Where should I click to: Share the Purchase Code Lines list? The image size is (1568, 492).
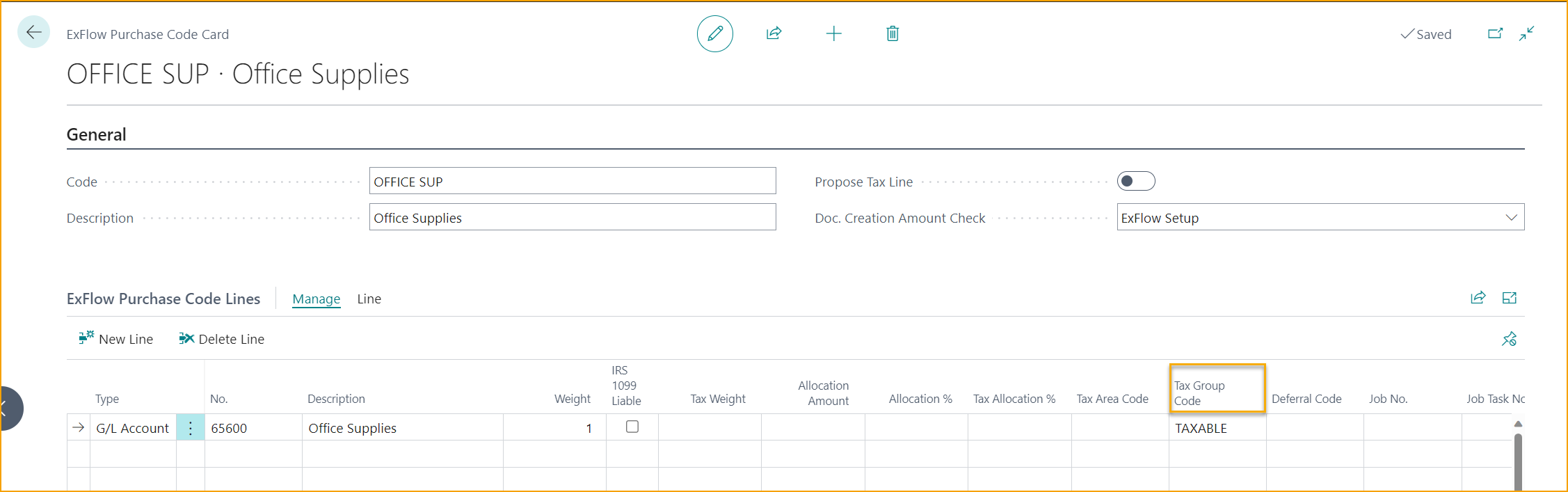[1478, 298]
